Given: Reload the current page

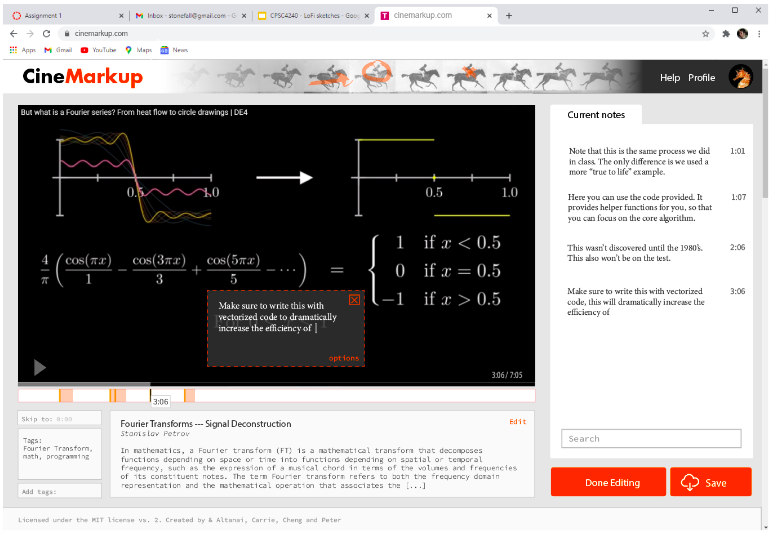Looking at the screenshot, I should click(46, 33).
